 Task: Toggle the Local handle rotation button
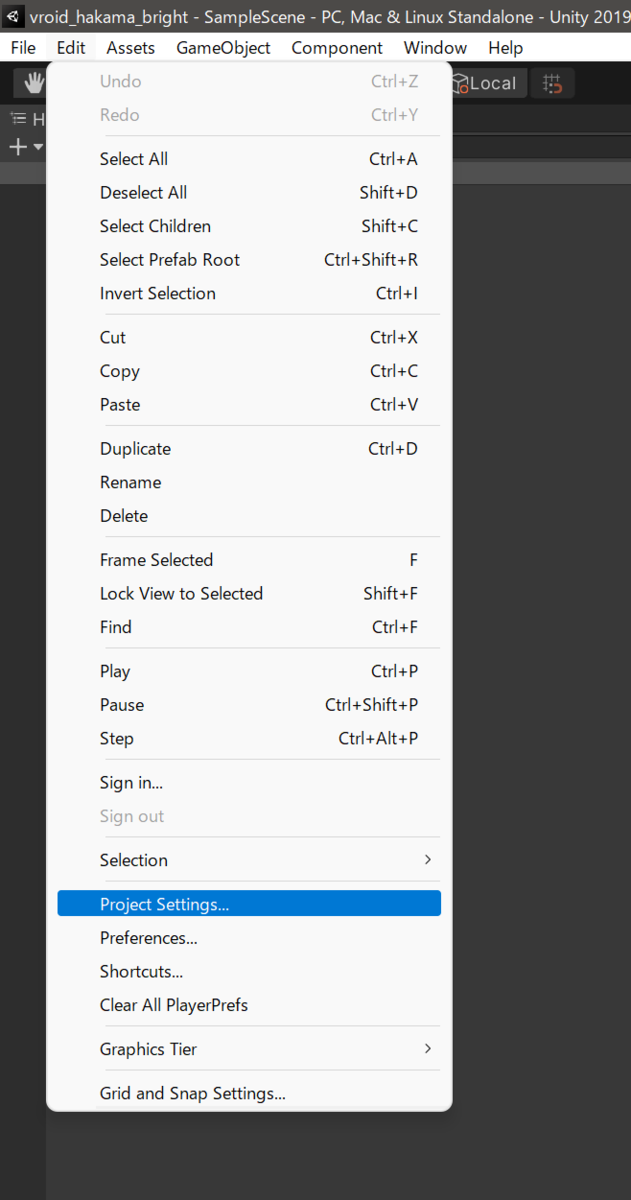[484, 84]
